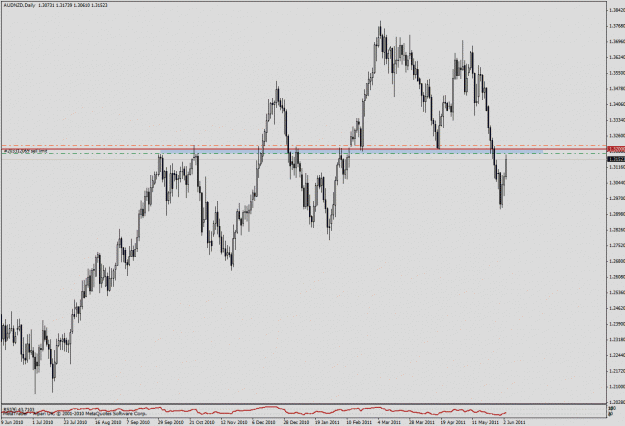
Task: Click the 4 Mar 2011 date label
Action: [x=389, y=422]
